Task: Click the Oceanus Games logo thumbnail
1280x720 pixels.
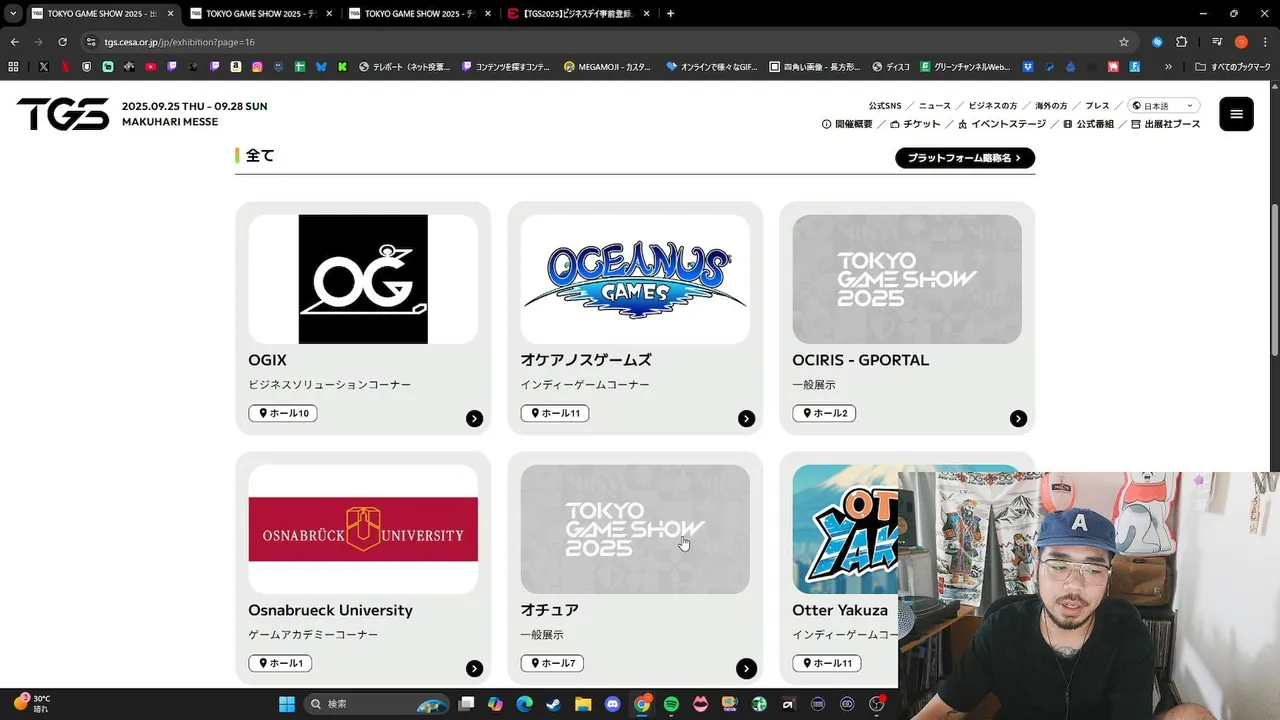Action: point(635,279)
